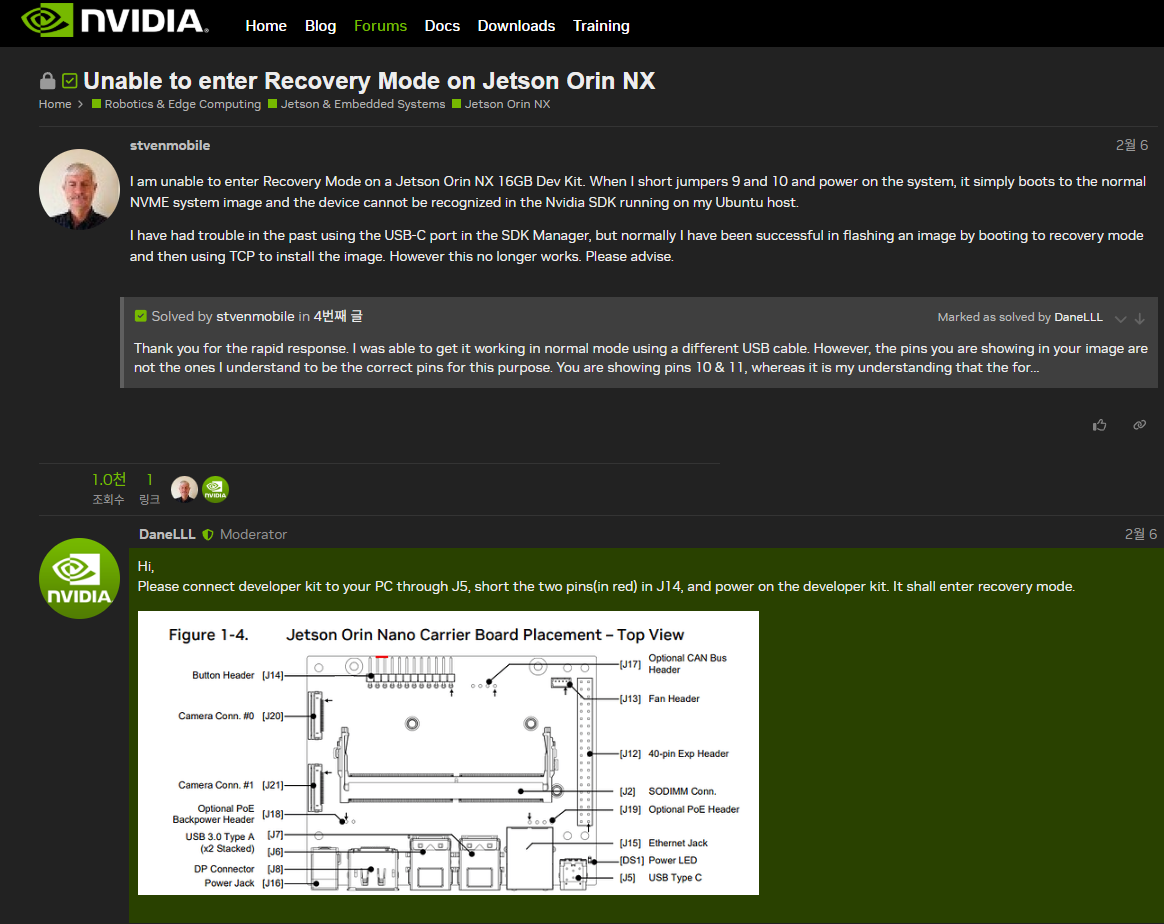The height and width of the screenshot is (924, 1164).
Task: Click the closed-topic lock icon
Action: click(x=48, y=81)
